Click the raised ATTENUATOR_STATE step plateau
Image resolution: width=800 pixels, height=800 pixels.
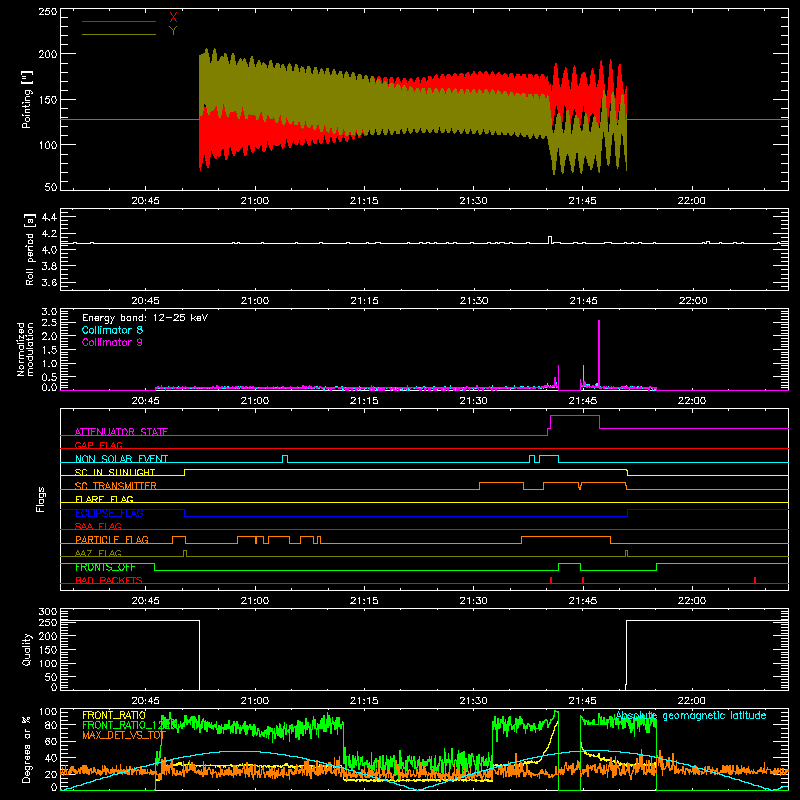[x=575, y=416]
